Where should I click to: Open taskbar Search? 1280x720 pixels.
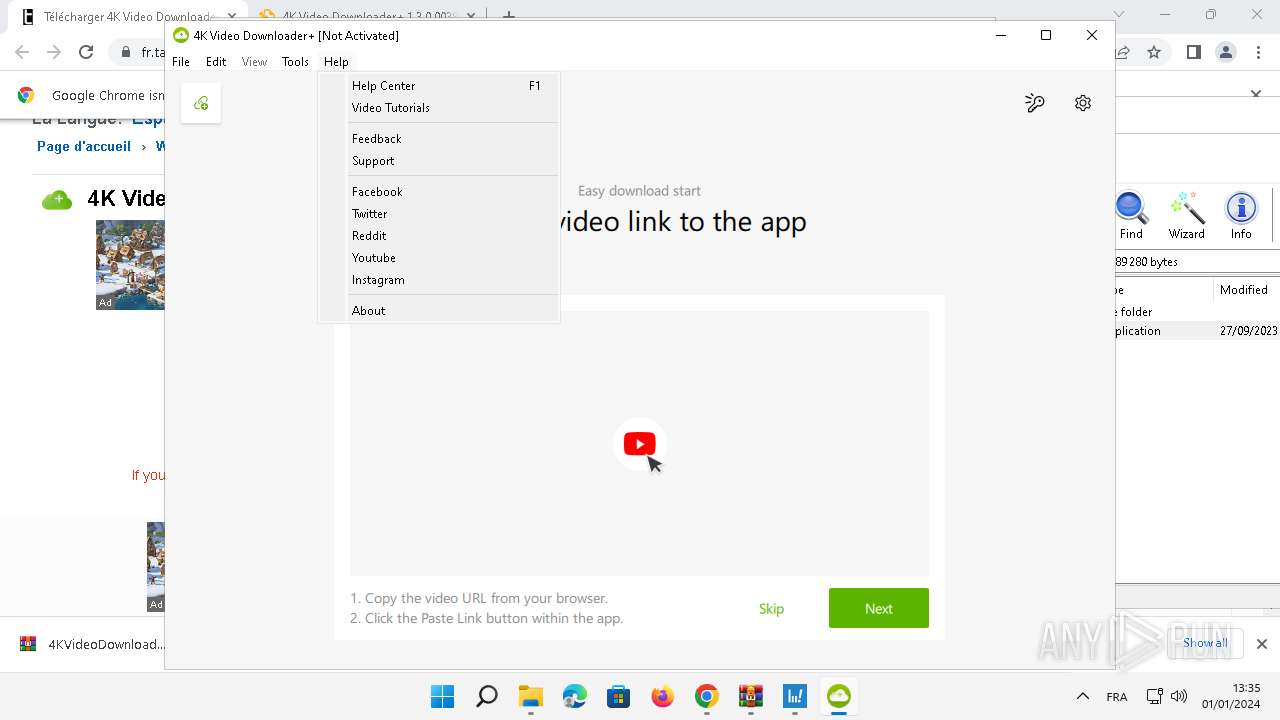click(486, 696)
